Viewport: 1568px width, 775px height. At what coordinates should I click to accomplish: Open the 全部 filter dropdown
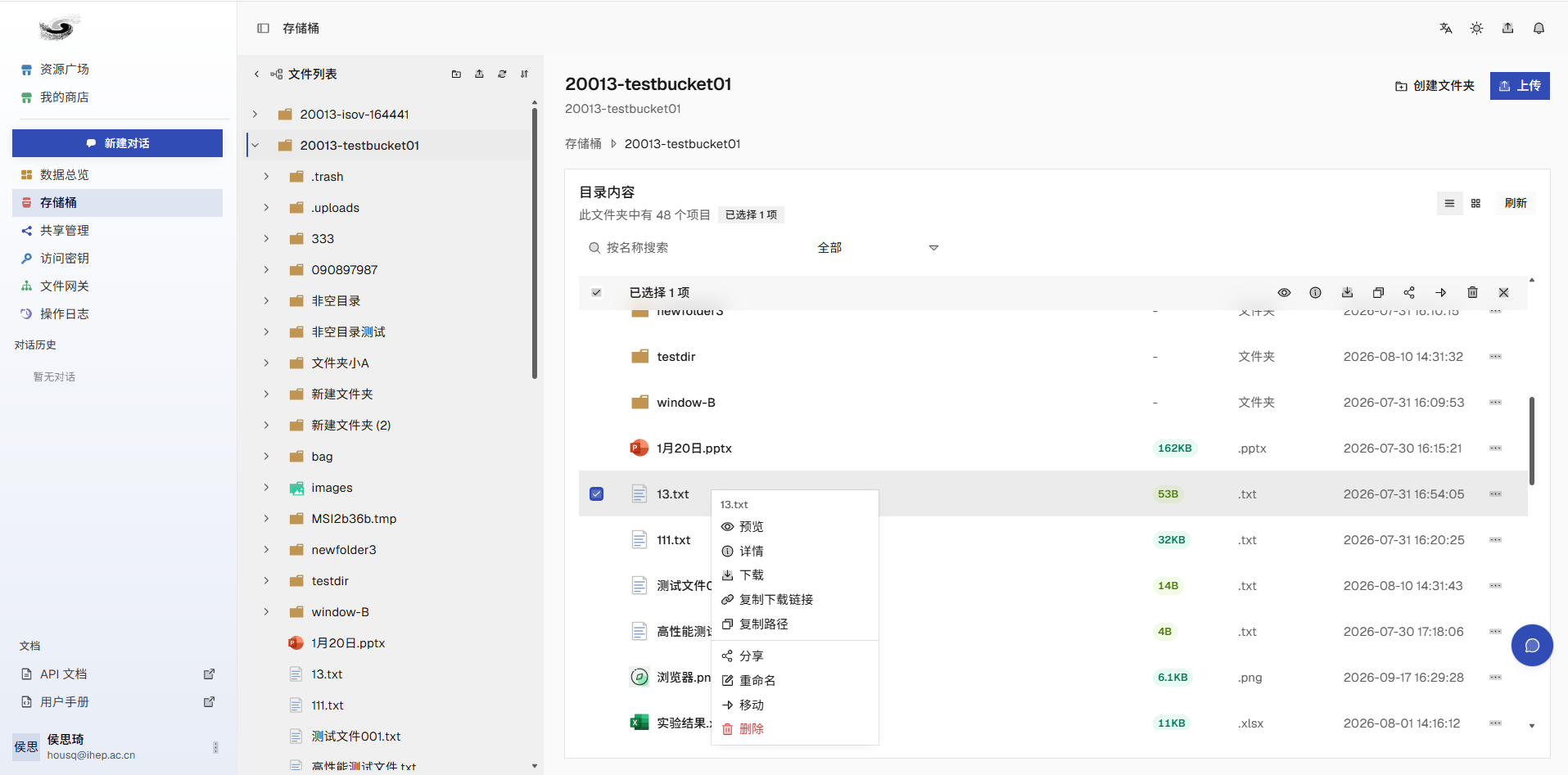[x=877, y=247]
